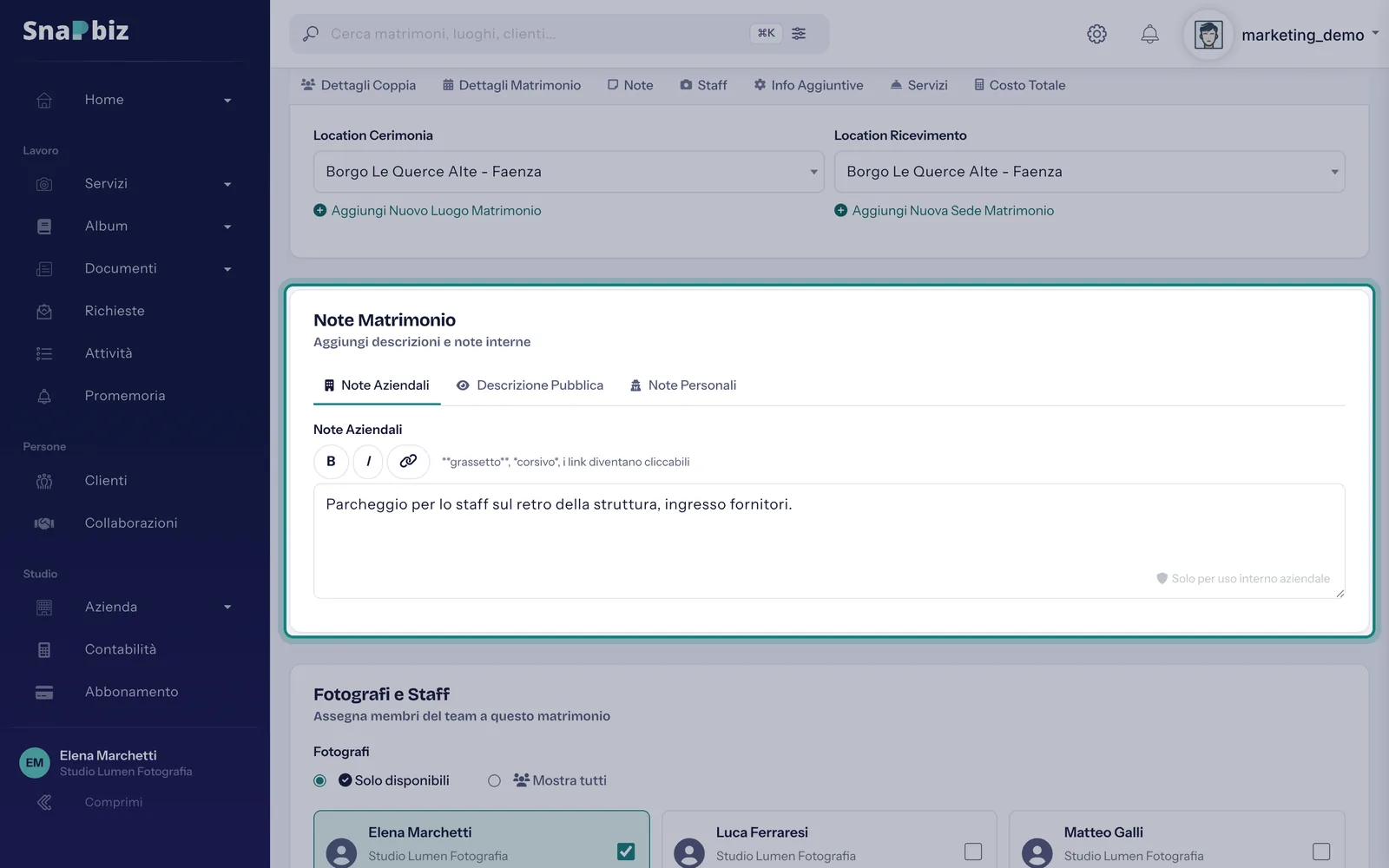
Task: Switch to Note Personali tab
Action: click(682, 385)
